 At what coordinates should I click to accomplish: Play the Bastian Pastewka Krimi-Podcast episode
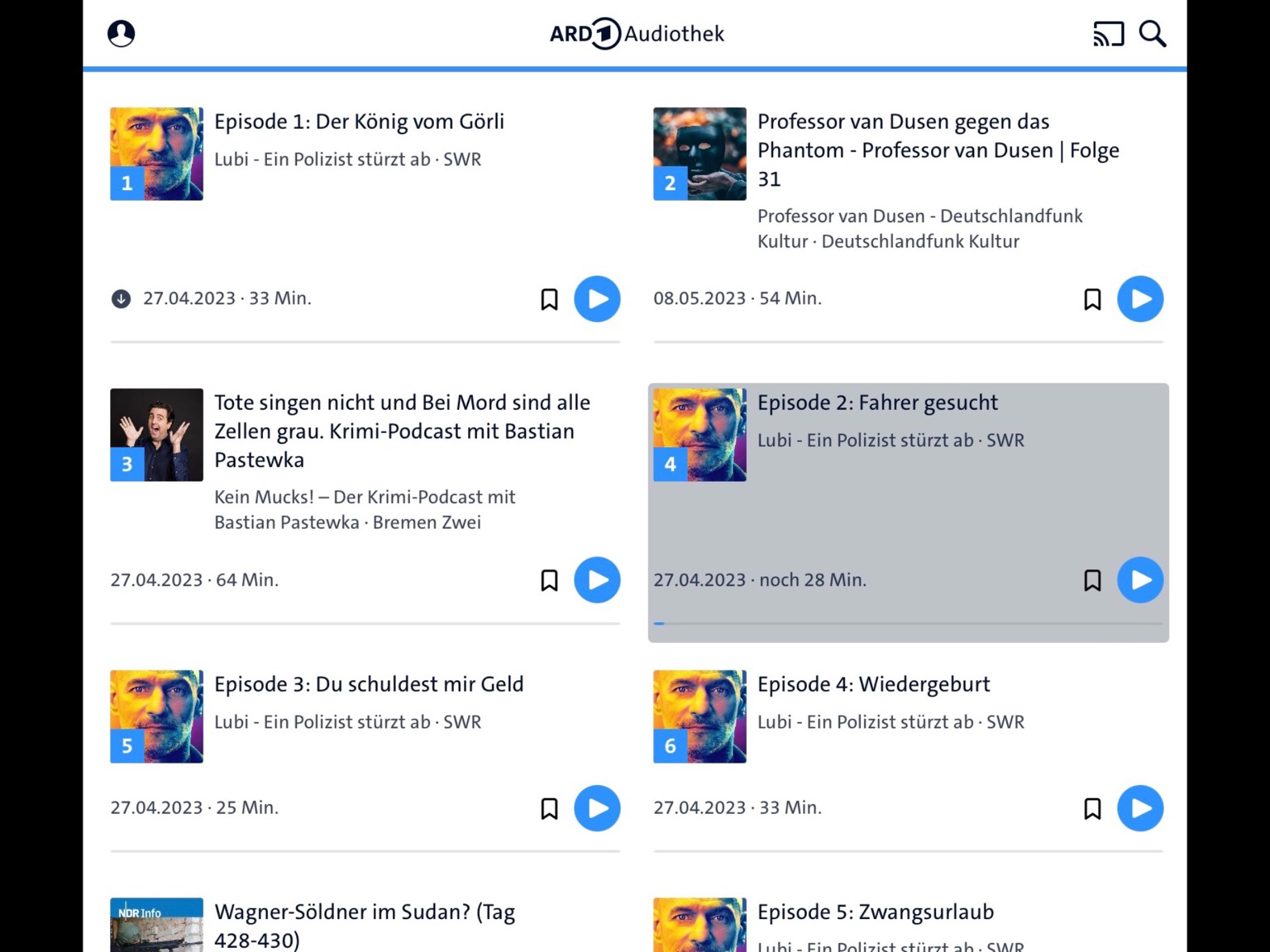coord(597,580)
